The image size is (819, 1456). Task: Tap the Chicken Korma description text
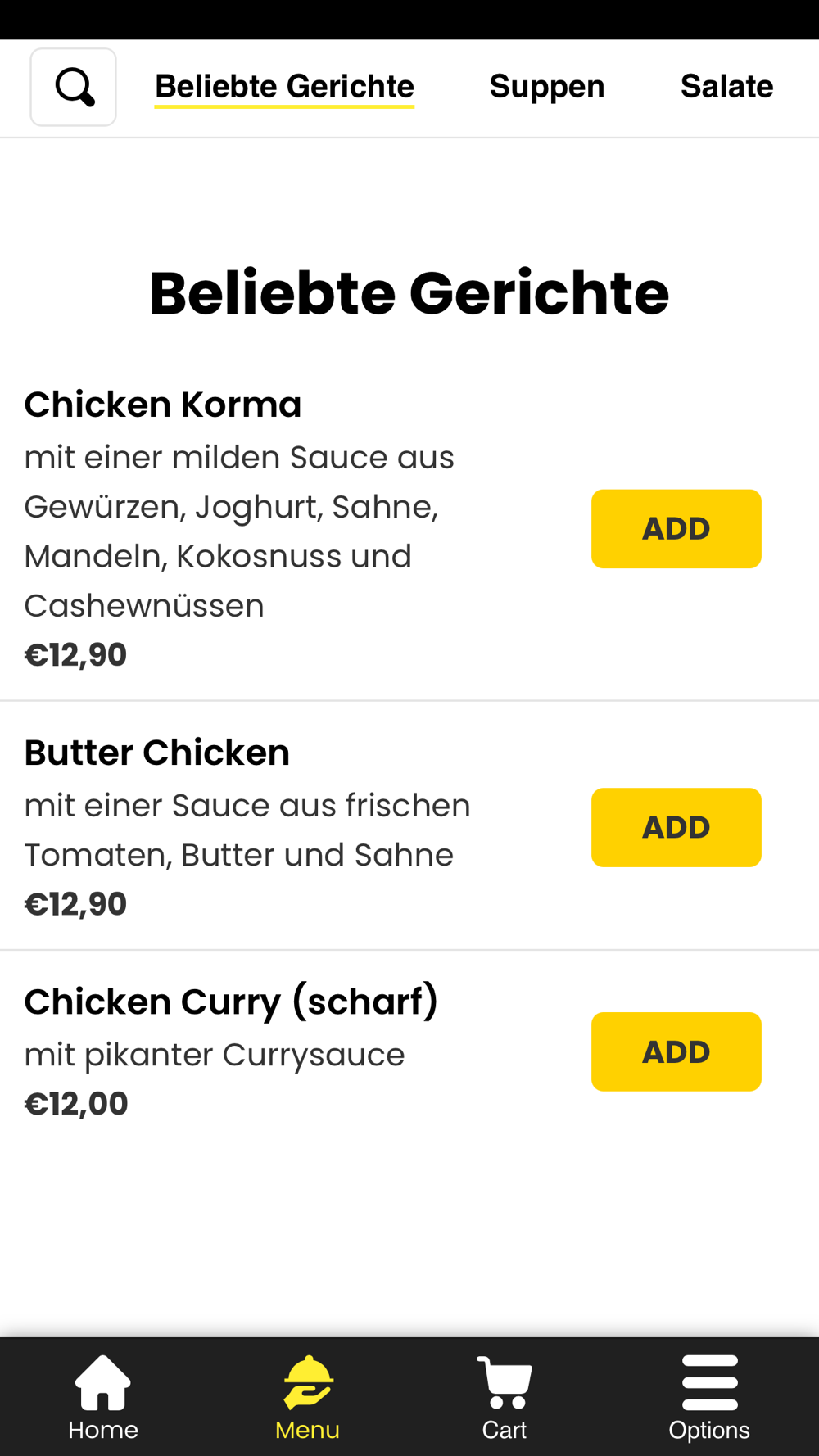(x=239, y=531)
